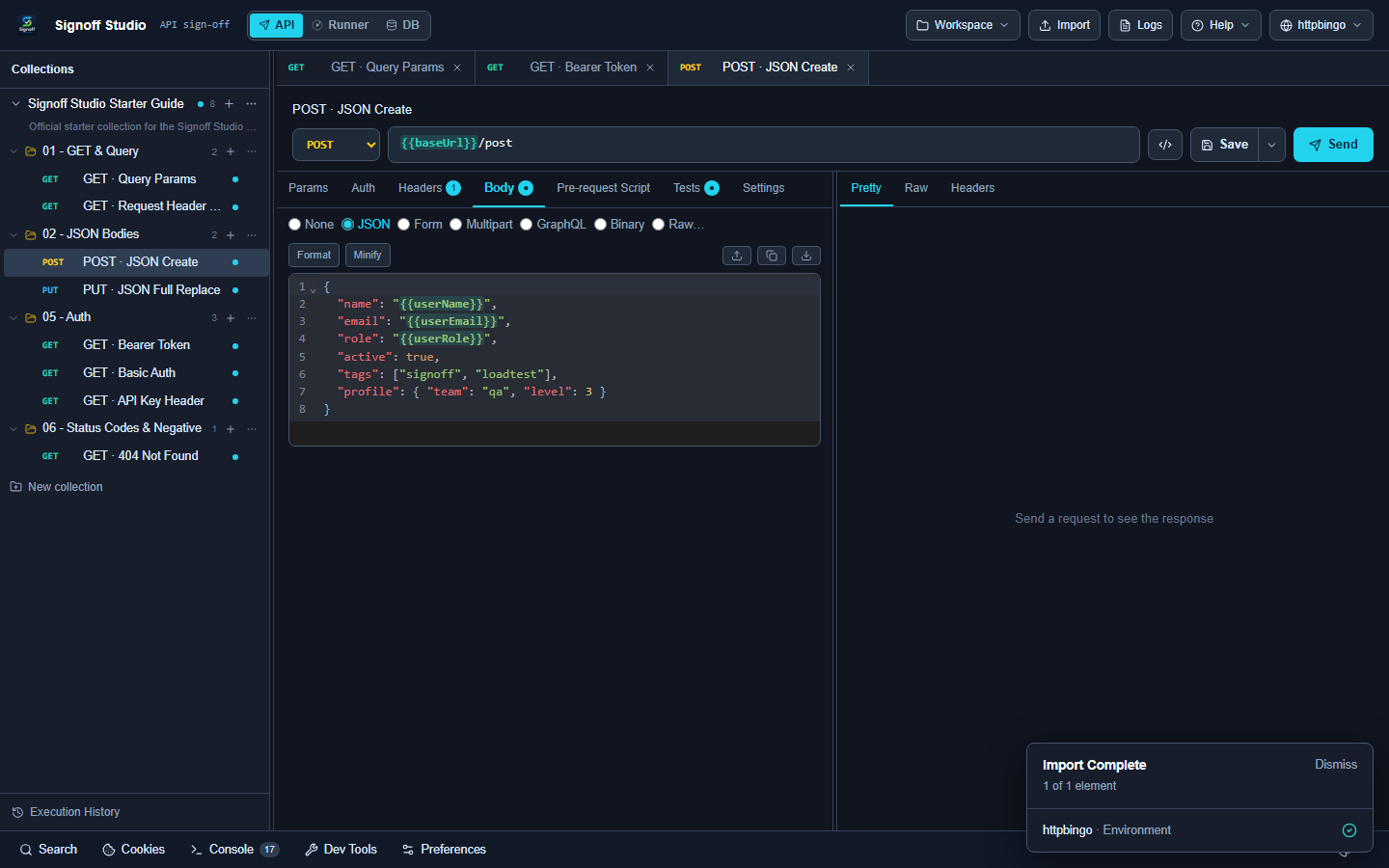Image resolution: width=1389 pixels, height=868 pixels.
Task: Switch to DB mode
Action: (x=402, y=25)
